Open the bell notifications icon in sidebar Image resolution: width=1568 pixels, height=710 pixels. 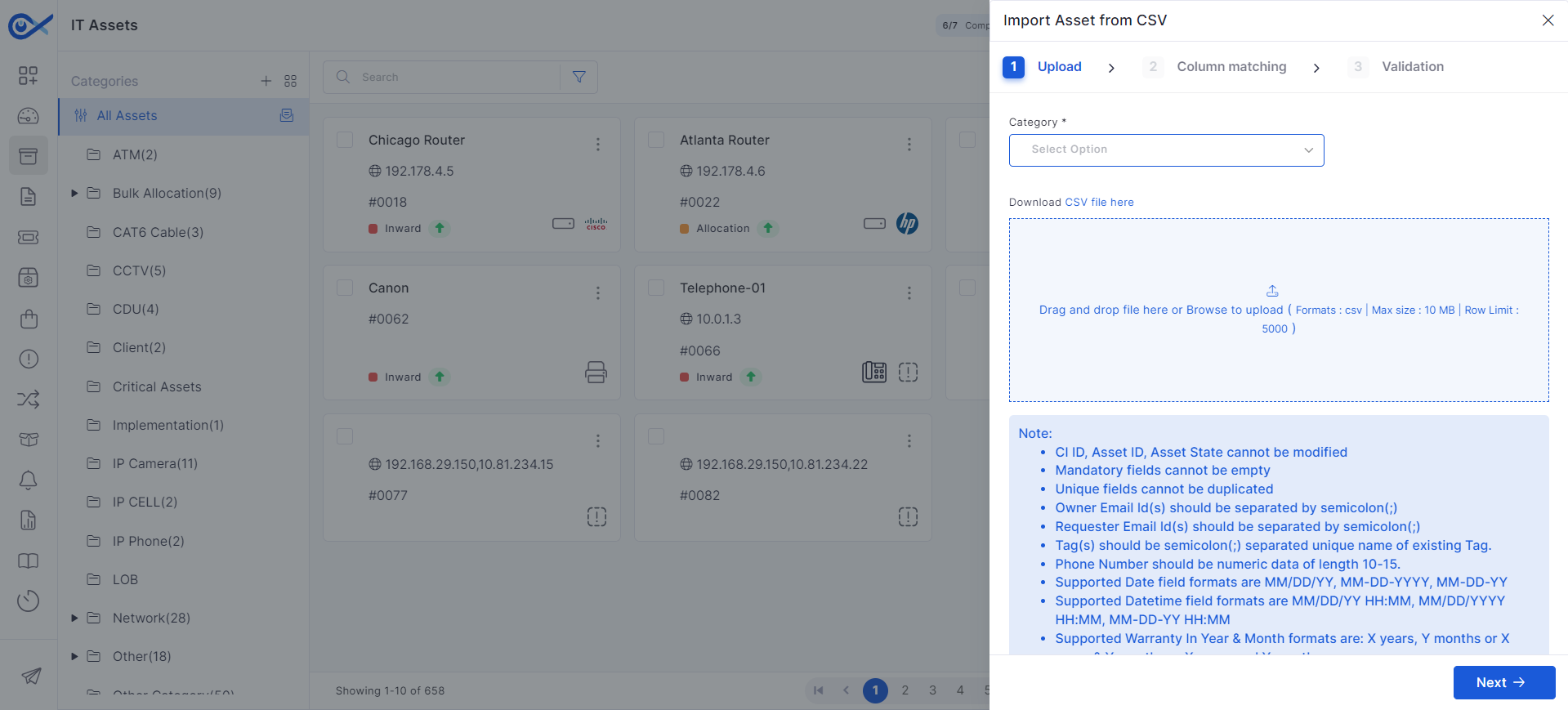click(x=28, y=480)
